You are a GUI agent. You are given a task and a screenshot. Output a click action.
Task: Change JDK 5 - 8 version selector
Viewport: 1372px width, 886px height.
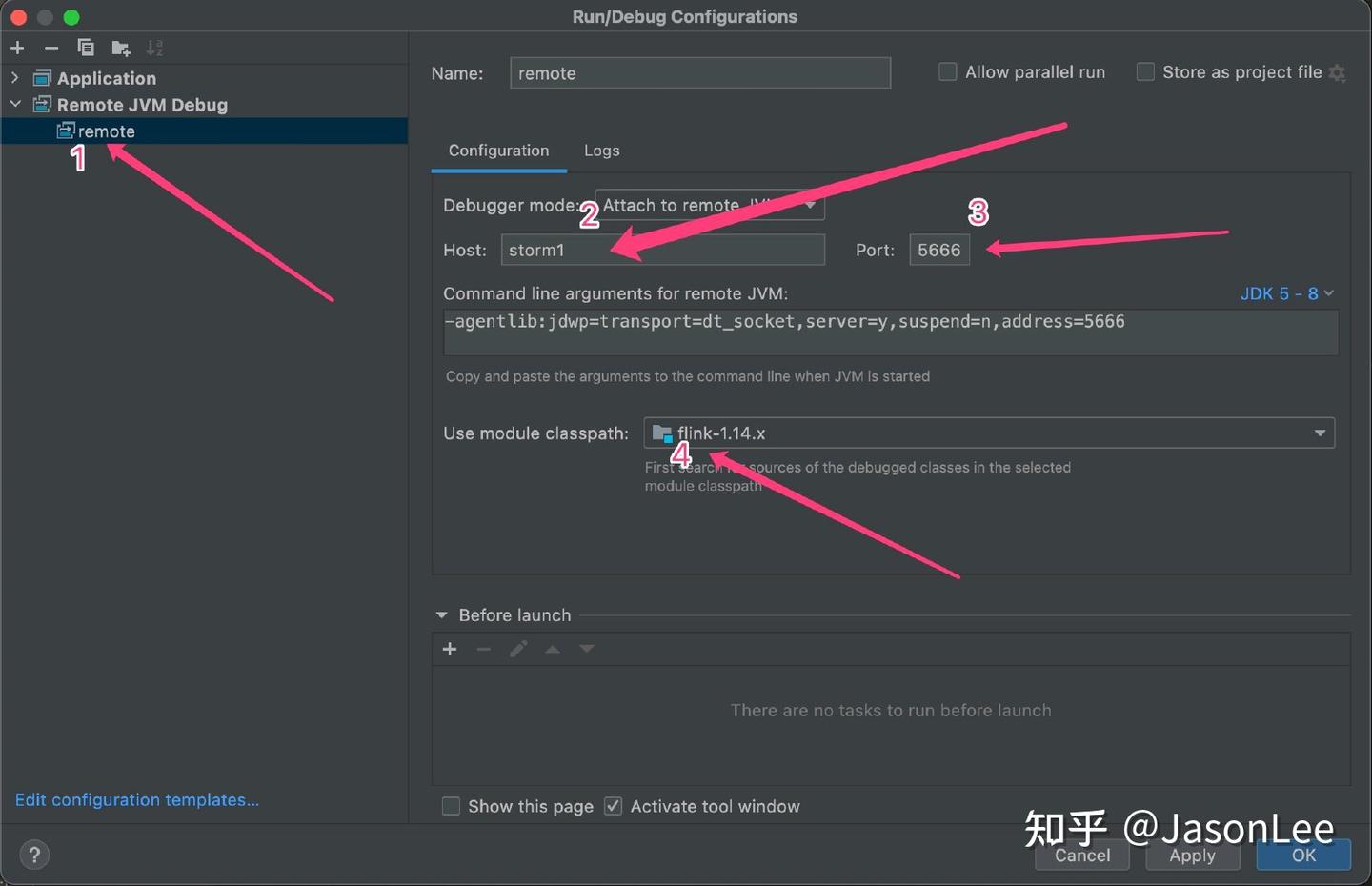(1287, 293)
